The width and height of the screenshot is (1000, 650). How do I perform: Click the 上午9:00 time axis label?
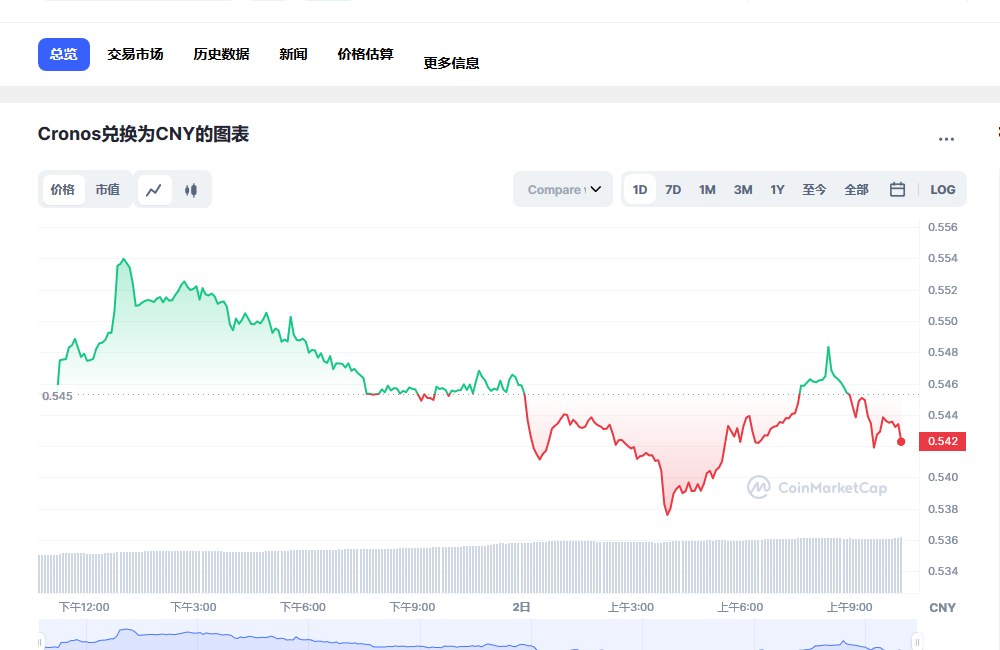[849, 607]
